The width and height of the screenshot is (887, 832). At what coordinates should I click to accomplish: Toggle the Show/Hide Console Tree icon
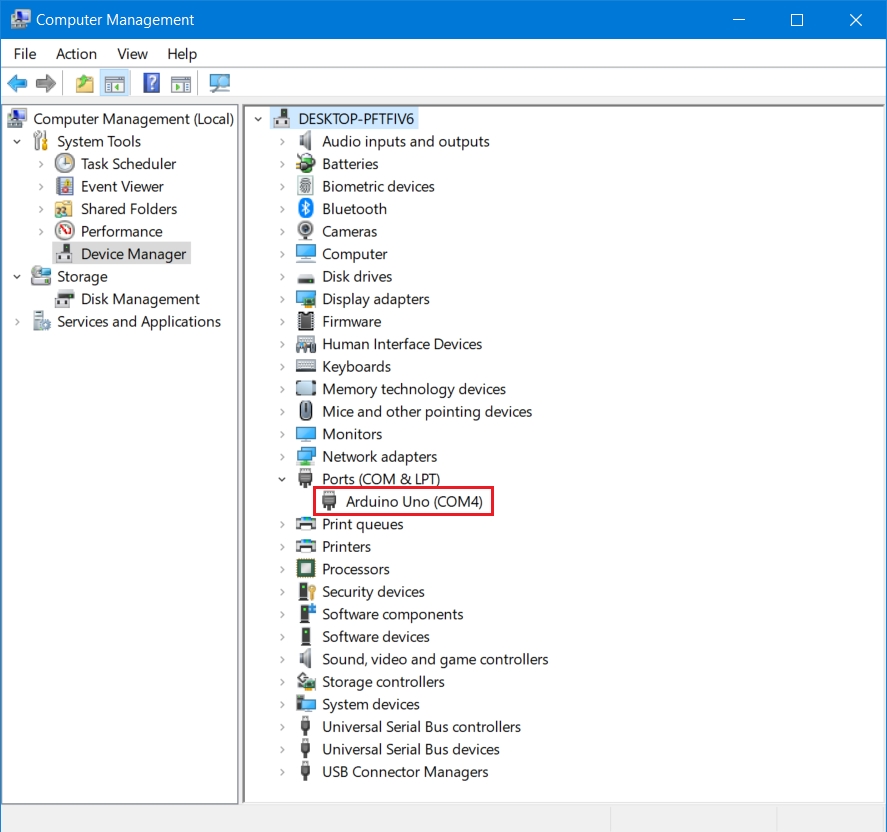[x=115, y=83]
